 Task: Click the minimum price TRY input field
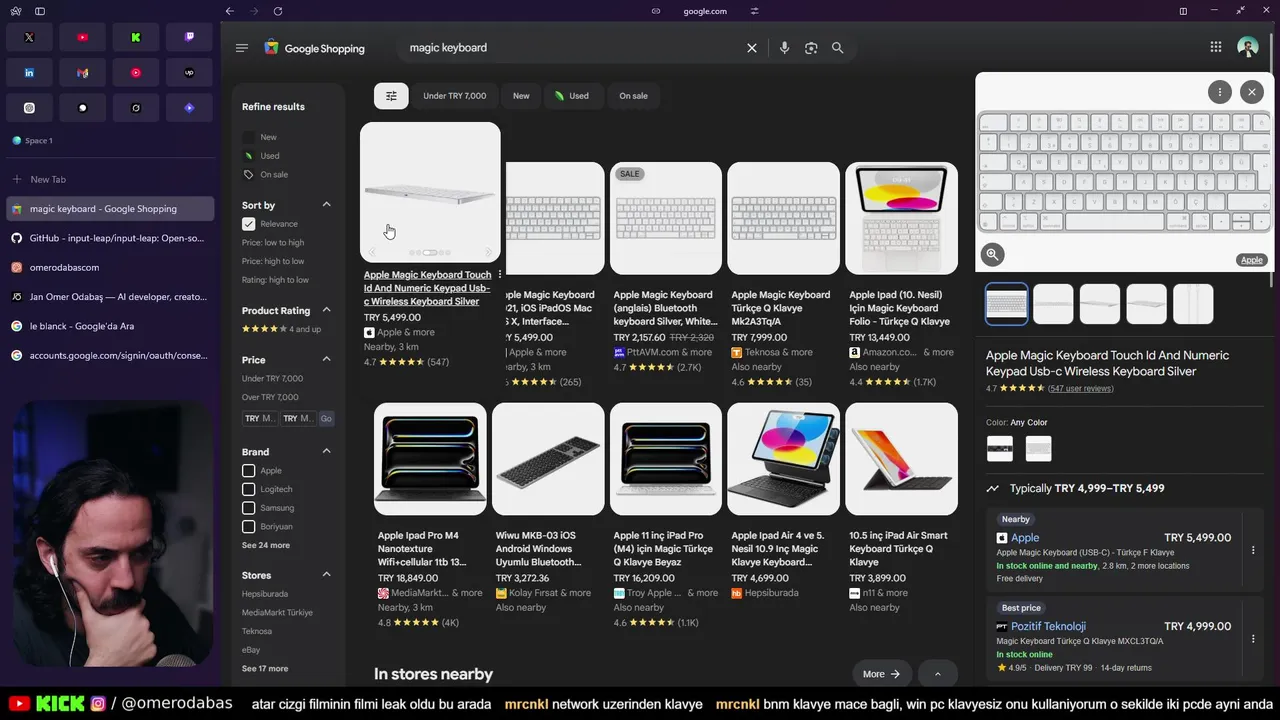click(x=259, y=418)
